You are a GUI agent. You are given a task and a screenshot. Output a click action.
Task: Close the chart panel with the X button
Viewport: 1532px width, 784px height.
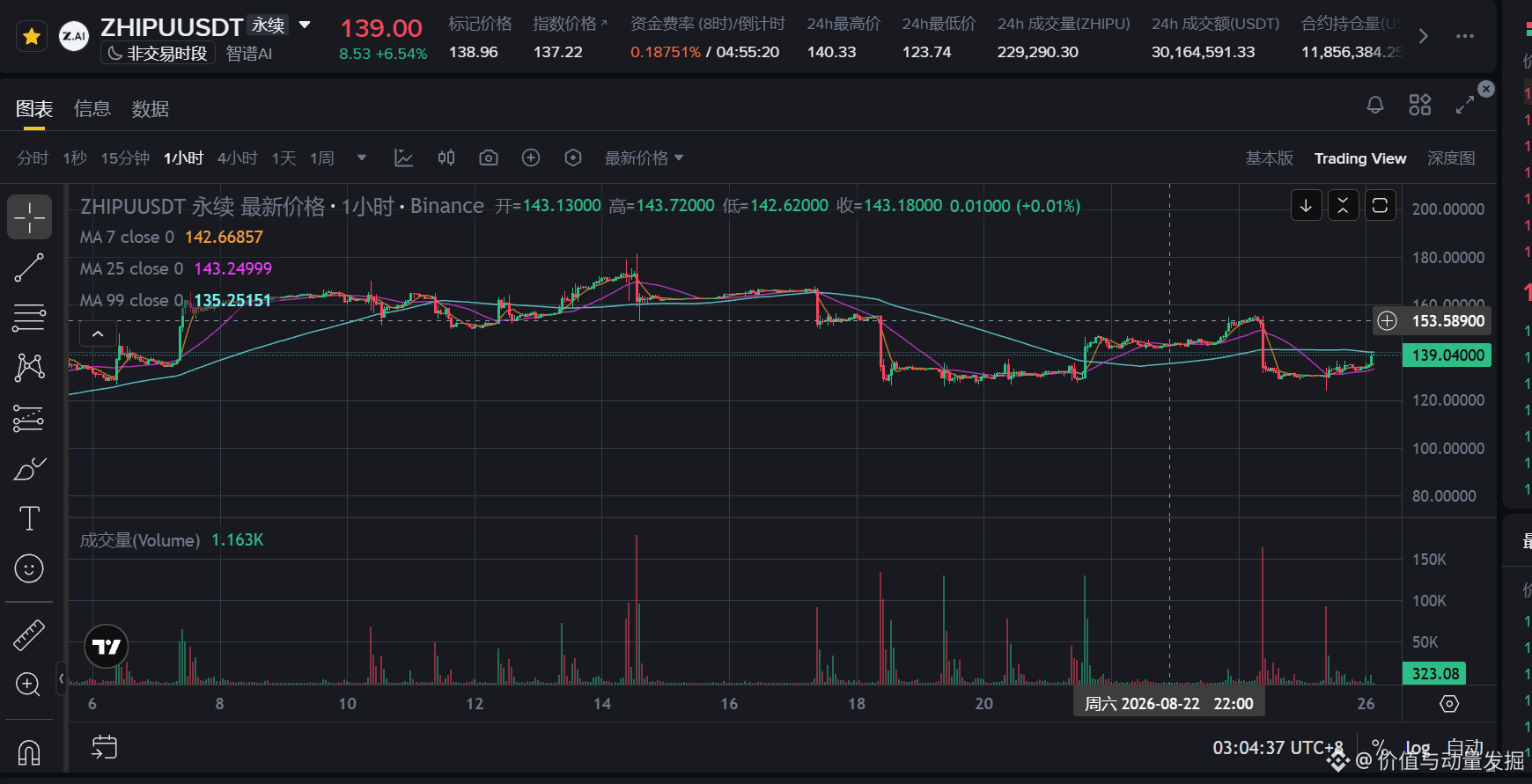coord(1486,89)
